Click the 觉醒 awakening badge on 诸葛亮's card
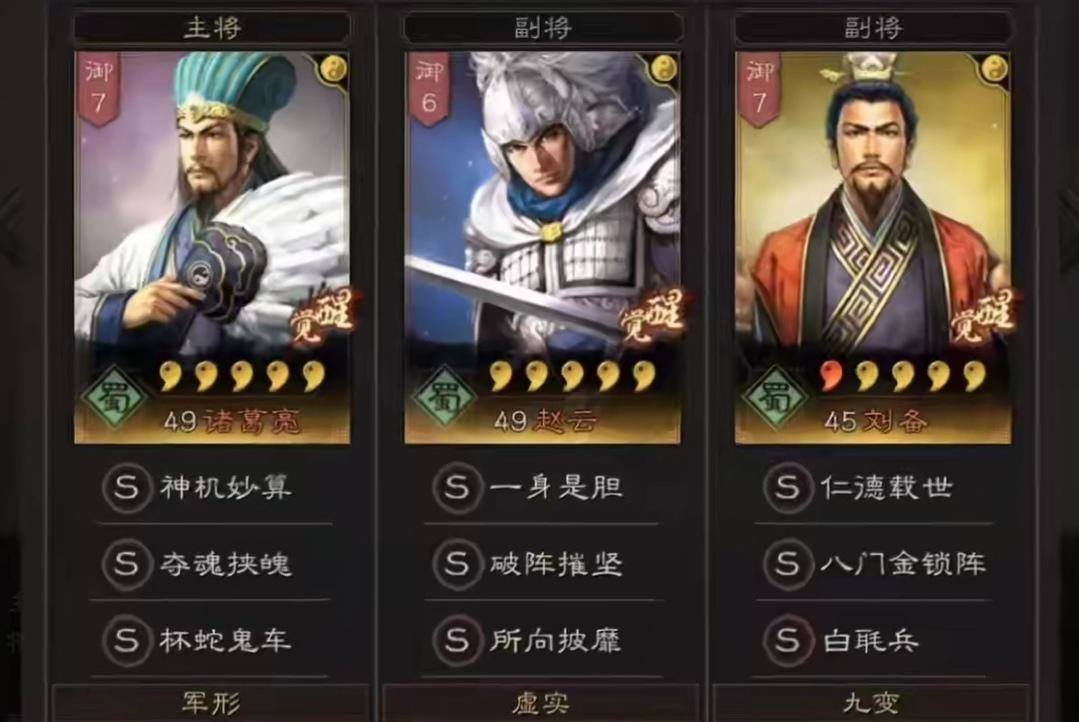This screenshot has height=722, width=1079. click(x=321, y=317)
